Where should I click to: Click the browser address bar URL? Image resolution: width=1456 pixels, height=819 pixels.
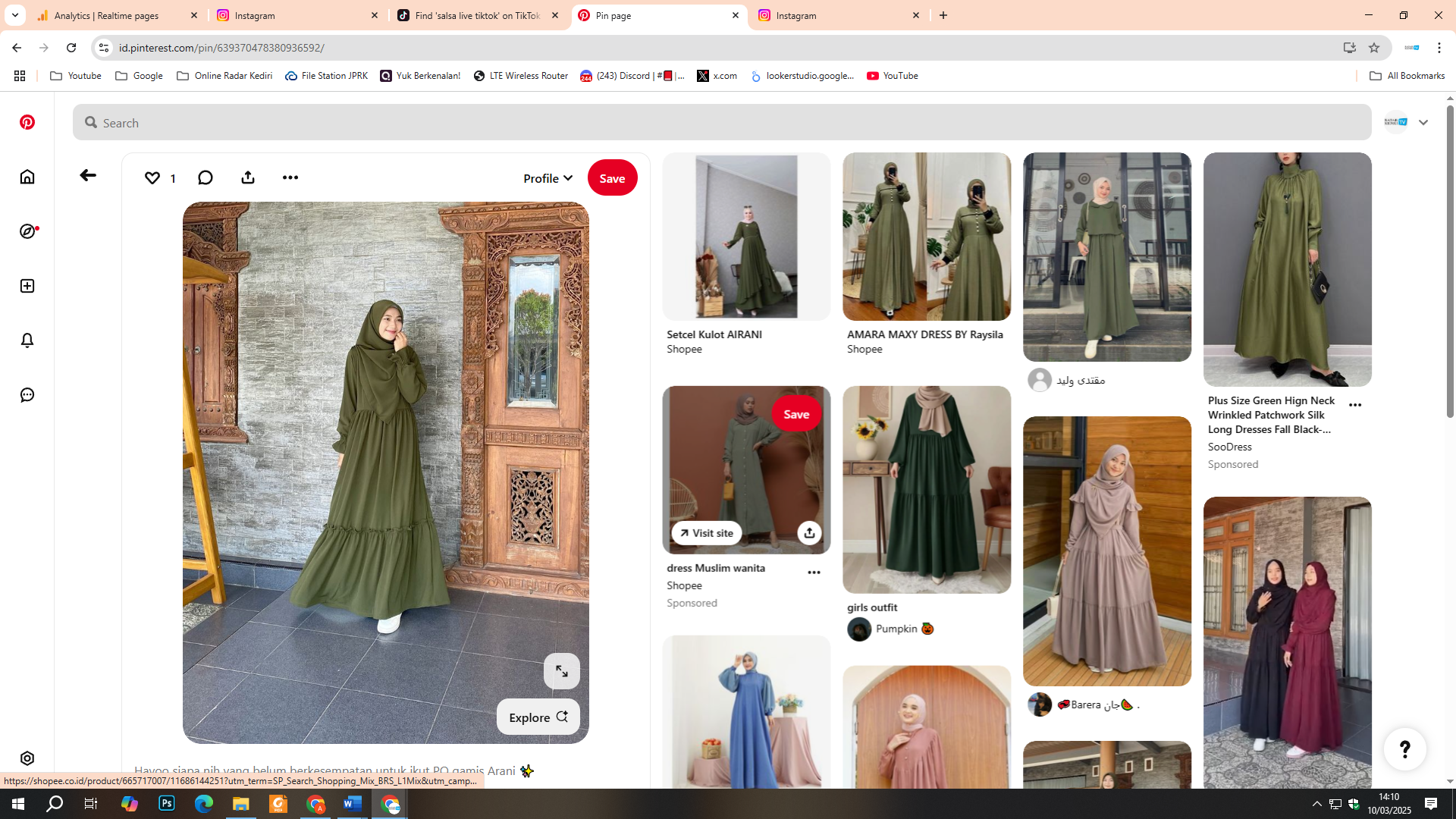tap(221, 48)
